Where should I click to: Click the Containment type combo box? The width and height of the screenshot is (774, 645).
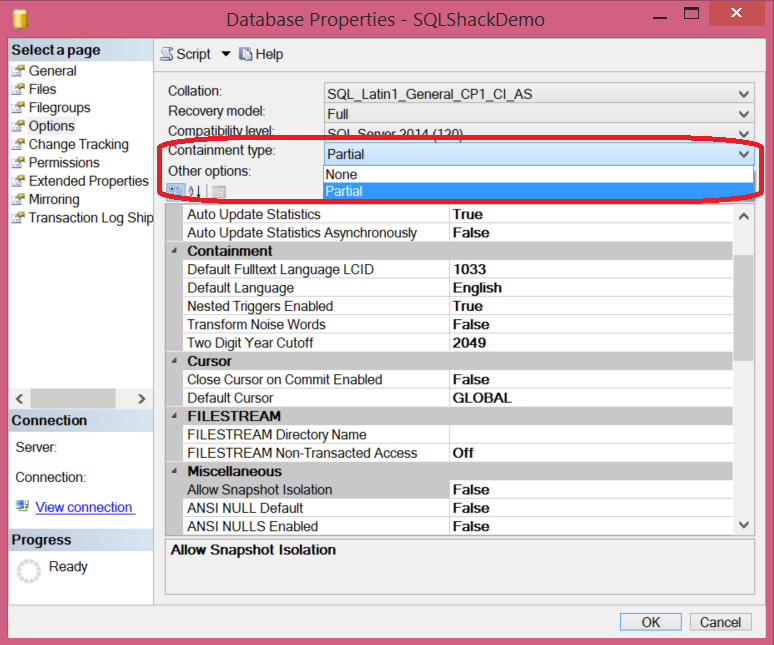[539, 154]
